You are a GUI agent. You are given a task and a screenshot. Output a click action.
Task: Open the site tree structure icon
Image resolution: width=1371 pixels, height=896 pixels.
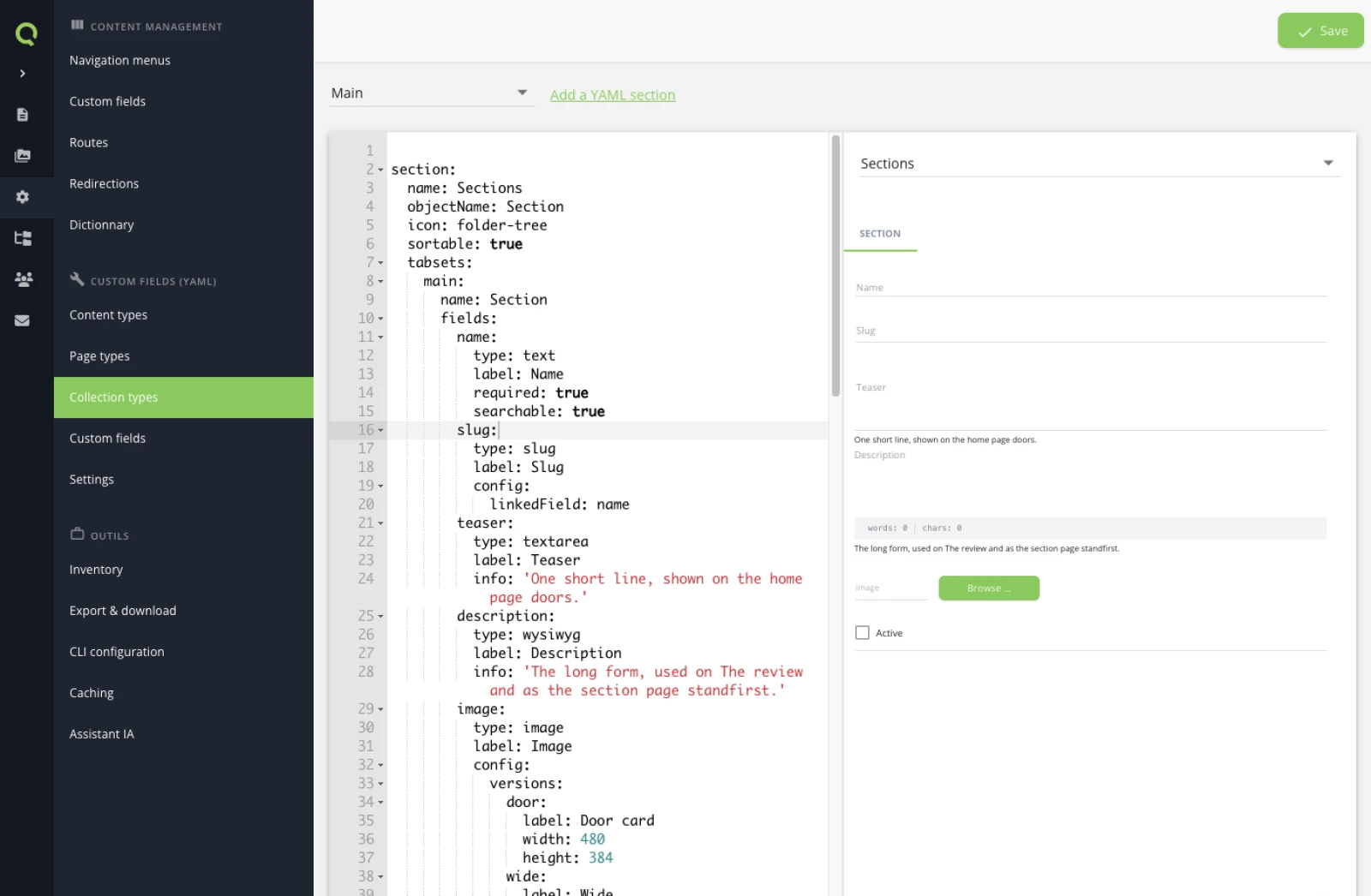click(23, 238)
